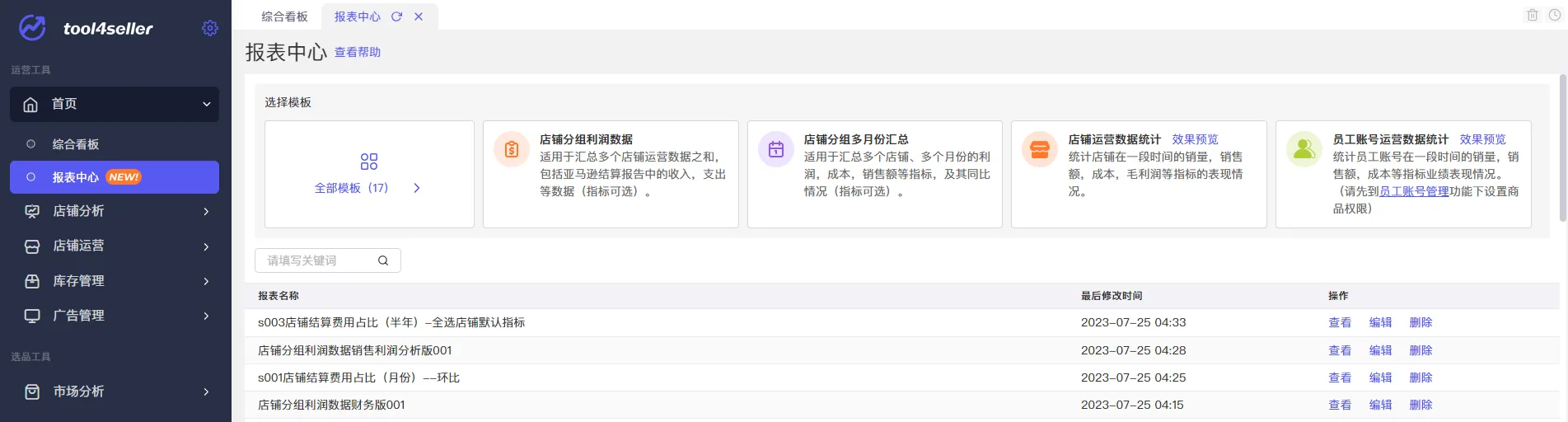The image size is (1568, 422).
Task: Refresh the 报表中心 tab
Action: tap(396, 16)
